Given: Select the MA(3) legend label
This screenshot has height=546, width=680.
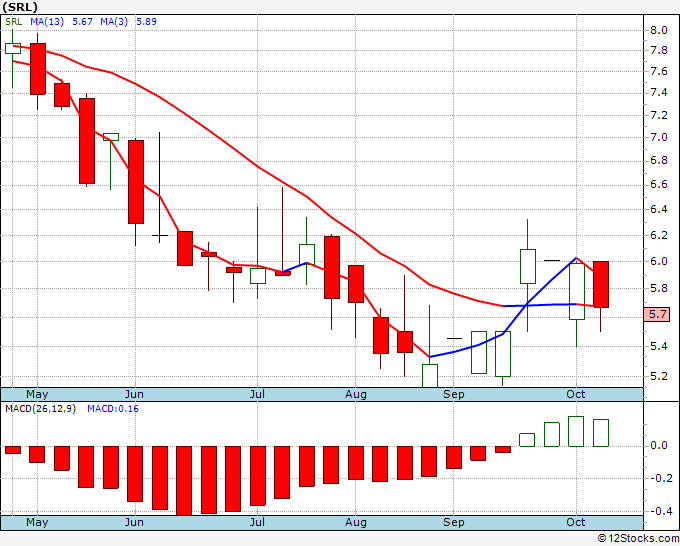Looking at the screenshot, I should [x=114, y=22].
